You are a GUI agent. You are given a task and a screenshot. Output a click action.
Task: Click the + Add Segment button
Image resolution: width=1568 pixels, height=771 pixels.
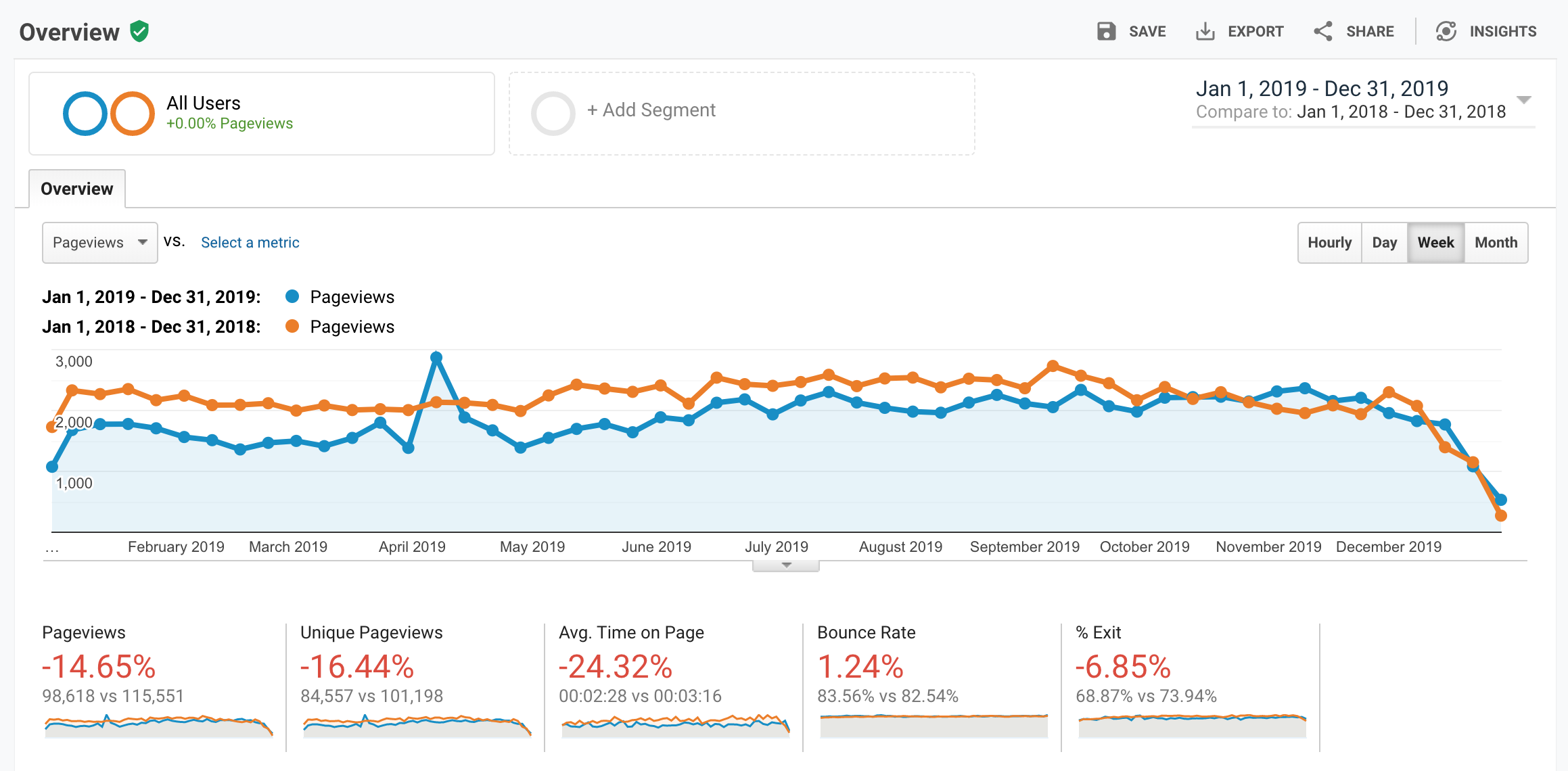coord(651,110)
